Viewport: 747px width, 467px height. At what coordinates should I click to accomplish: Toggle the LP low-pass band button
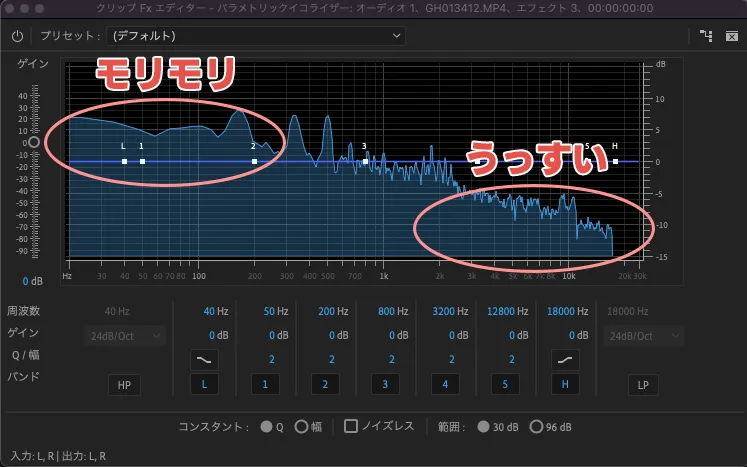point(643,384)
